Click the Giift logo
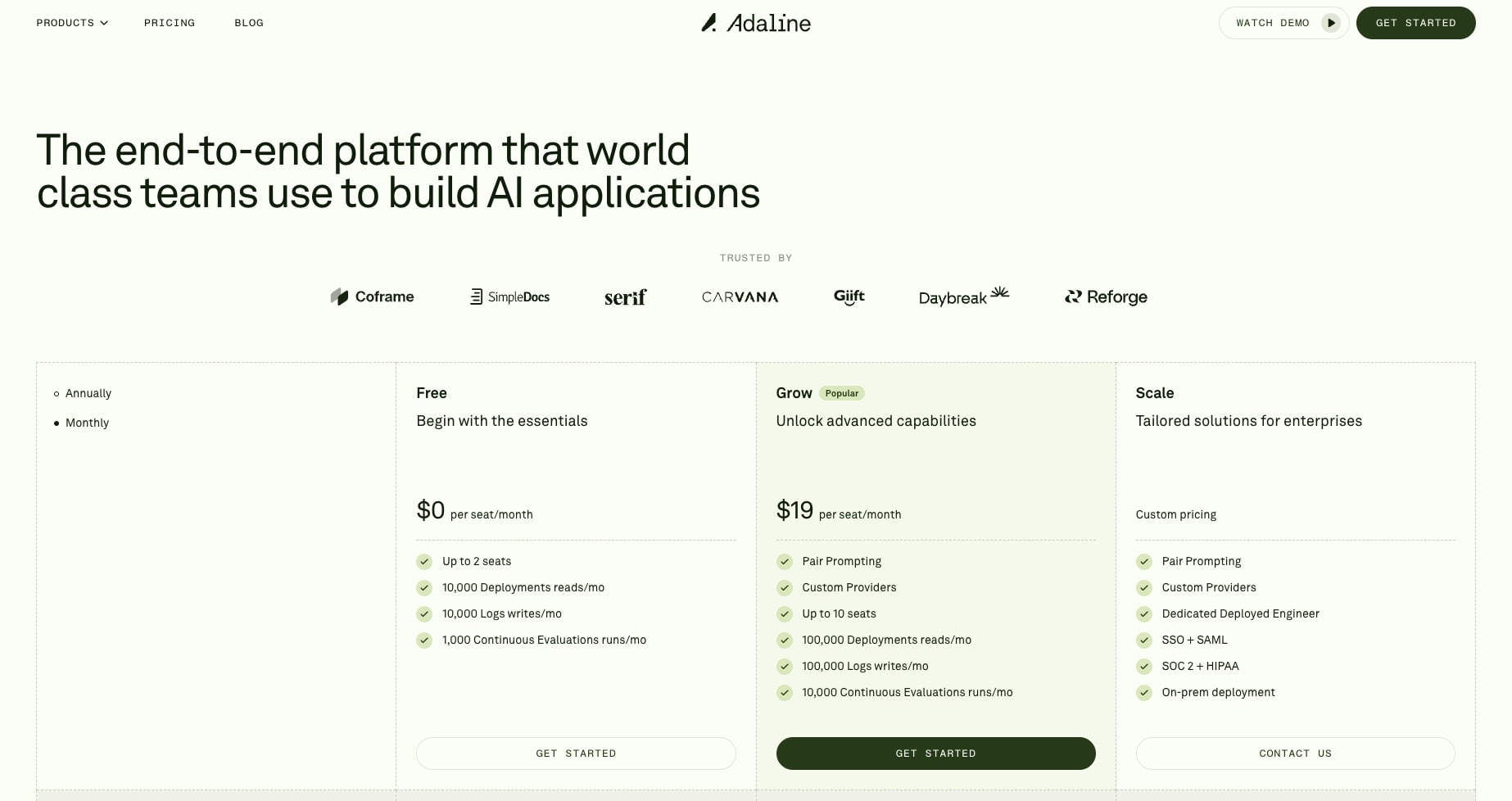The height and width of the screenshot is (801, 1512). pyautogui.click(x=849, y=296)
